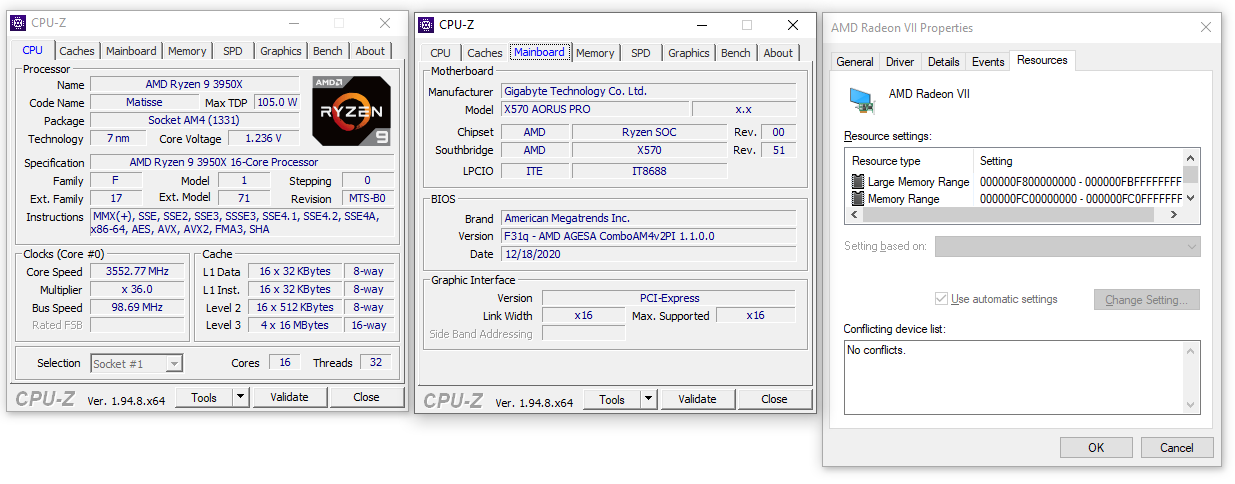Image resolution: width=1235 pixels, height=484 pixels.
Task: Open Tools dropdown arrow in left CPU-Z window
Action: coord(240,397)
